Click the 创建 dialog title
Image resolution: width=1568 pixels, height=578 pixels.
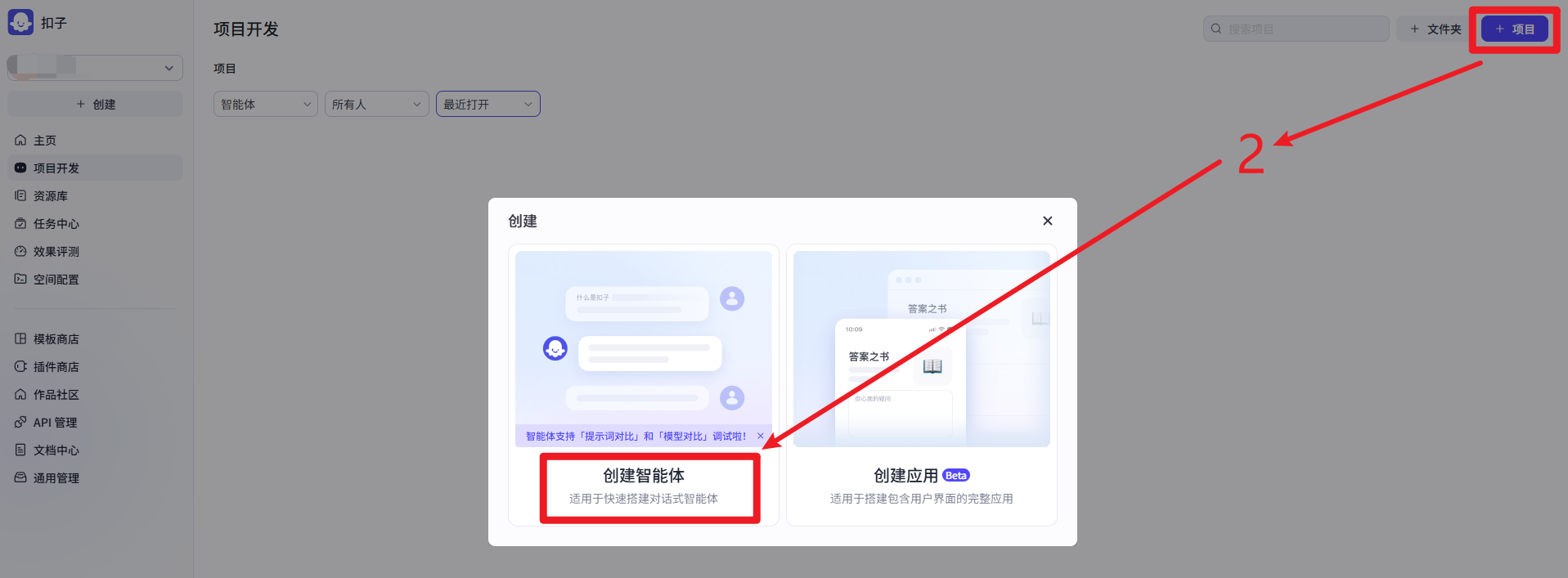(x=523, y=221)
